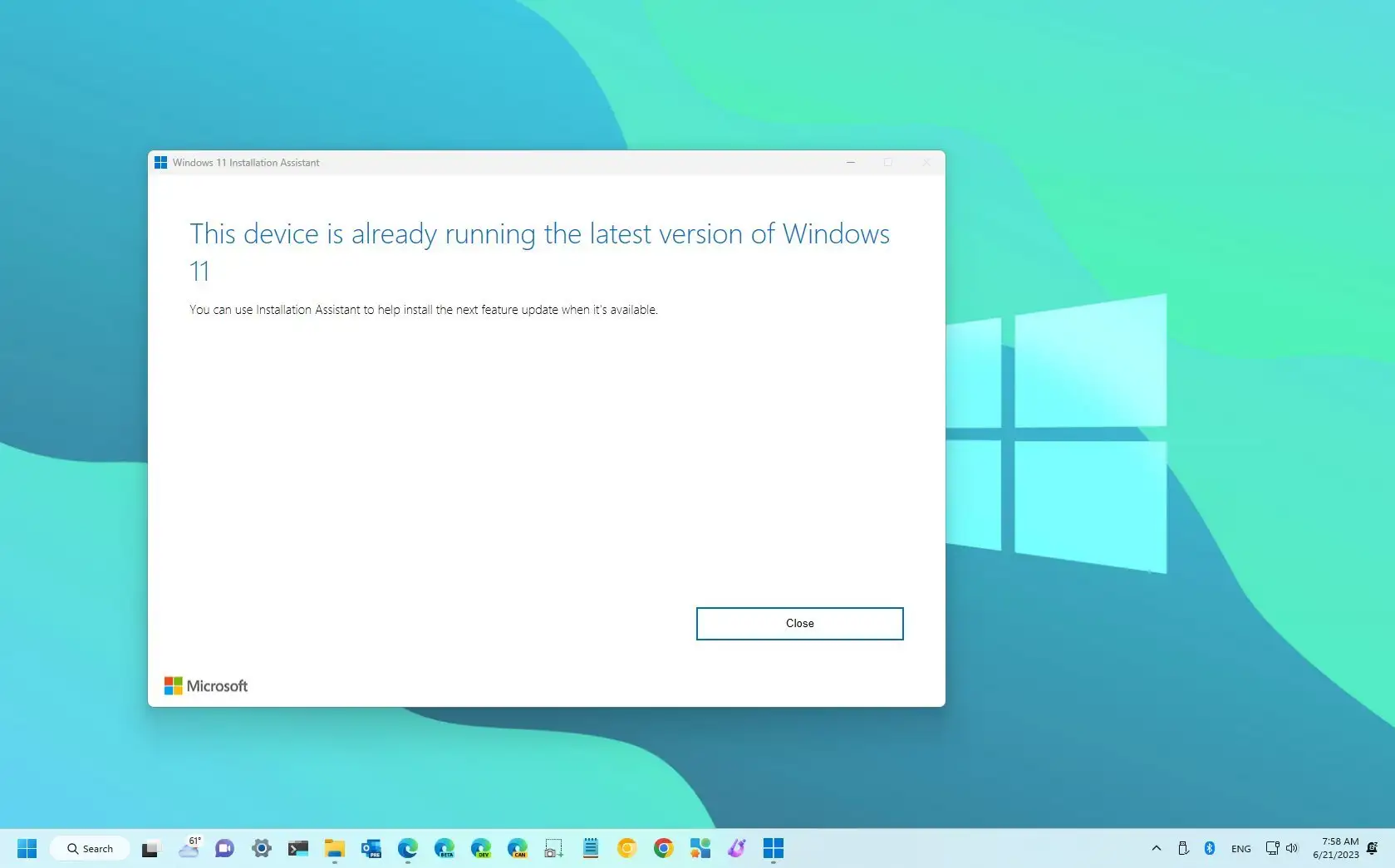Open the Bluetooth tray icon
The width and height of the screenshot is (1395, 868).
pos(1211,848)
